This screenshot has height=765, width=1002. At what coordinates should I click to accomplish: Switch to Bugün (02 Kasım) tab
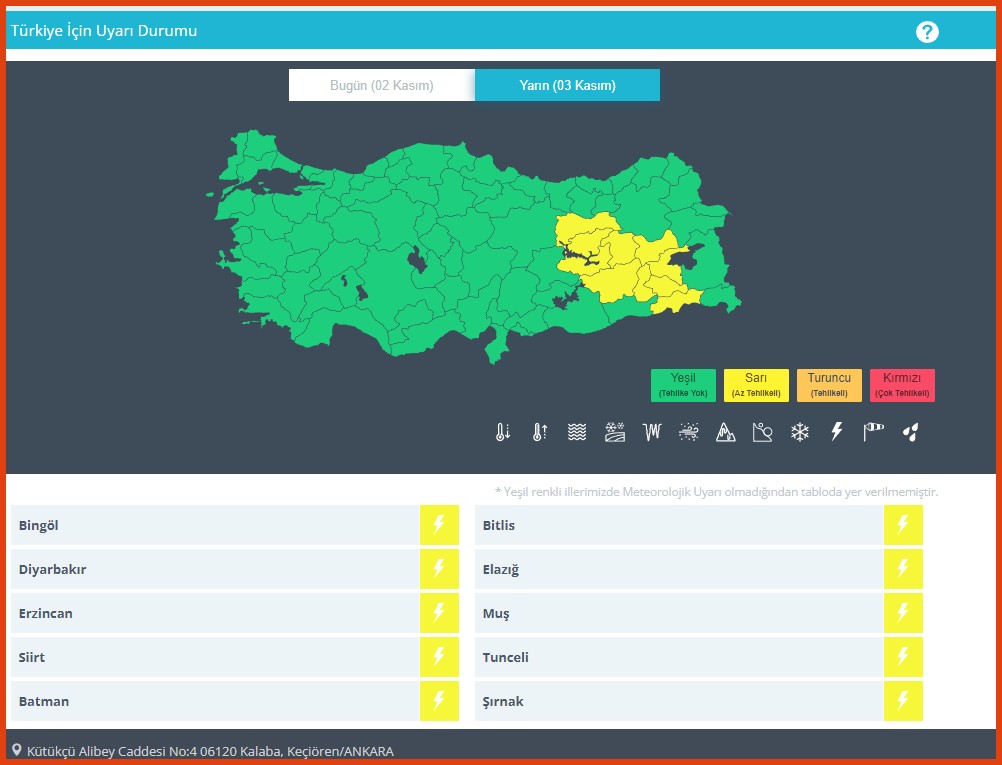(382, 85)
